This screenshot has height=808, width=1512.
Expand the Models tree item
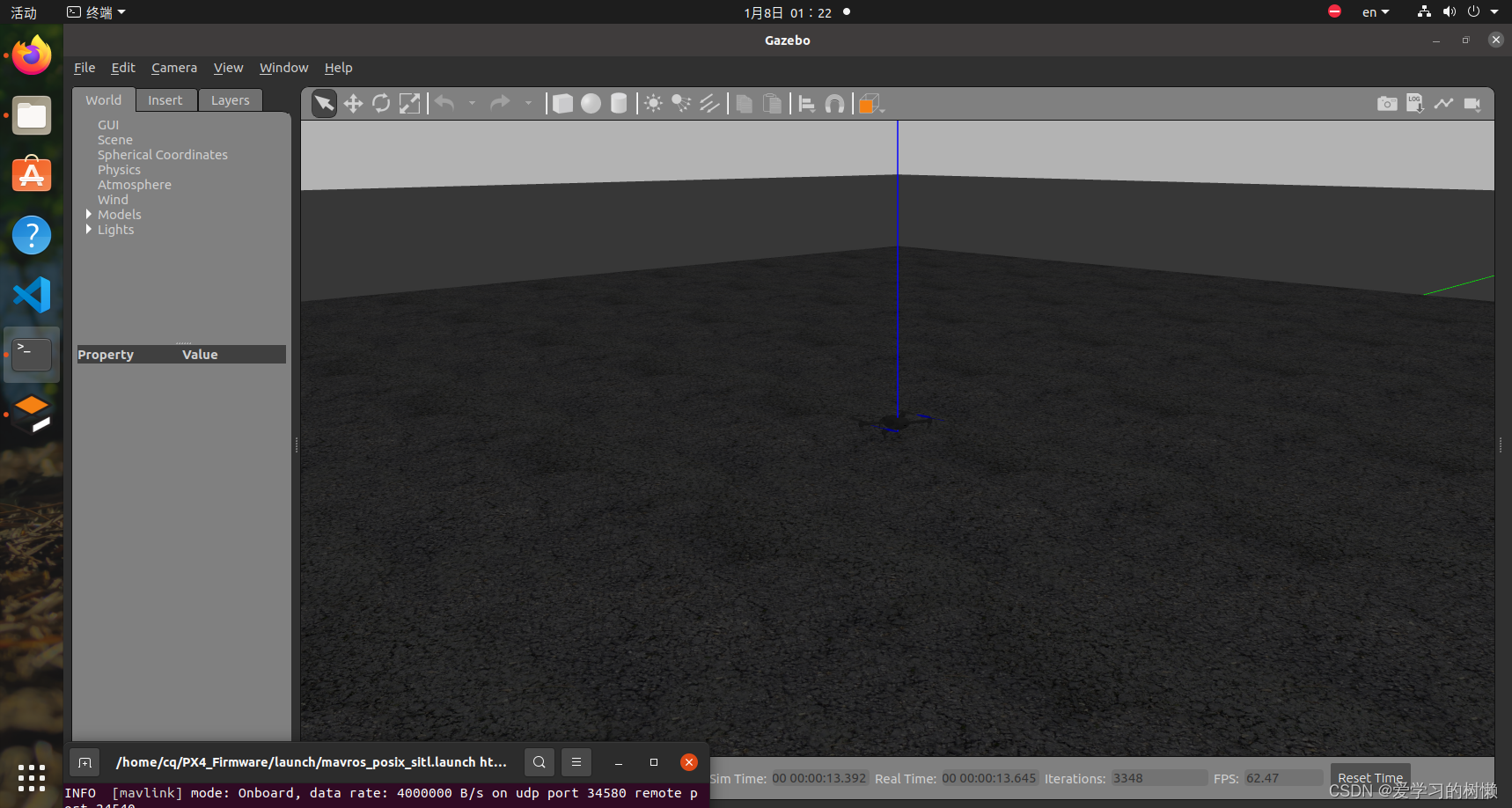[x=89, y=215]
